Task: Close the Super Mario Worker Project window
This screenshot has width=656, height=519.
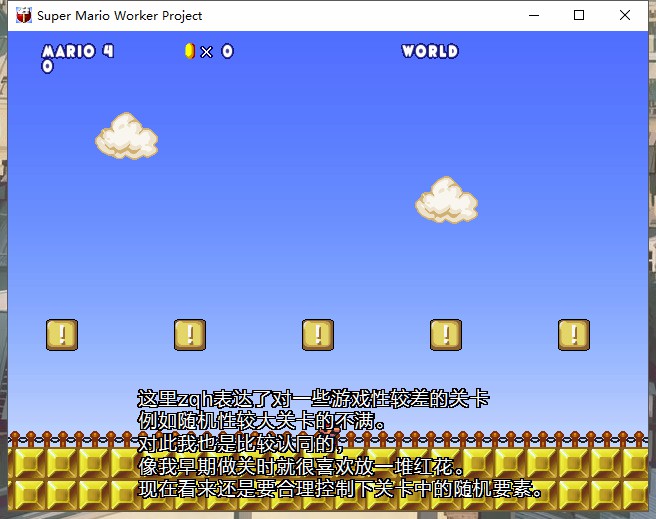Action: tap(625, 15)
